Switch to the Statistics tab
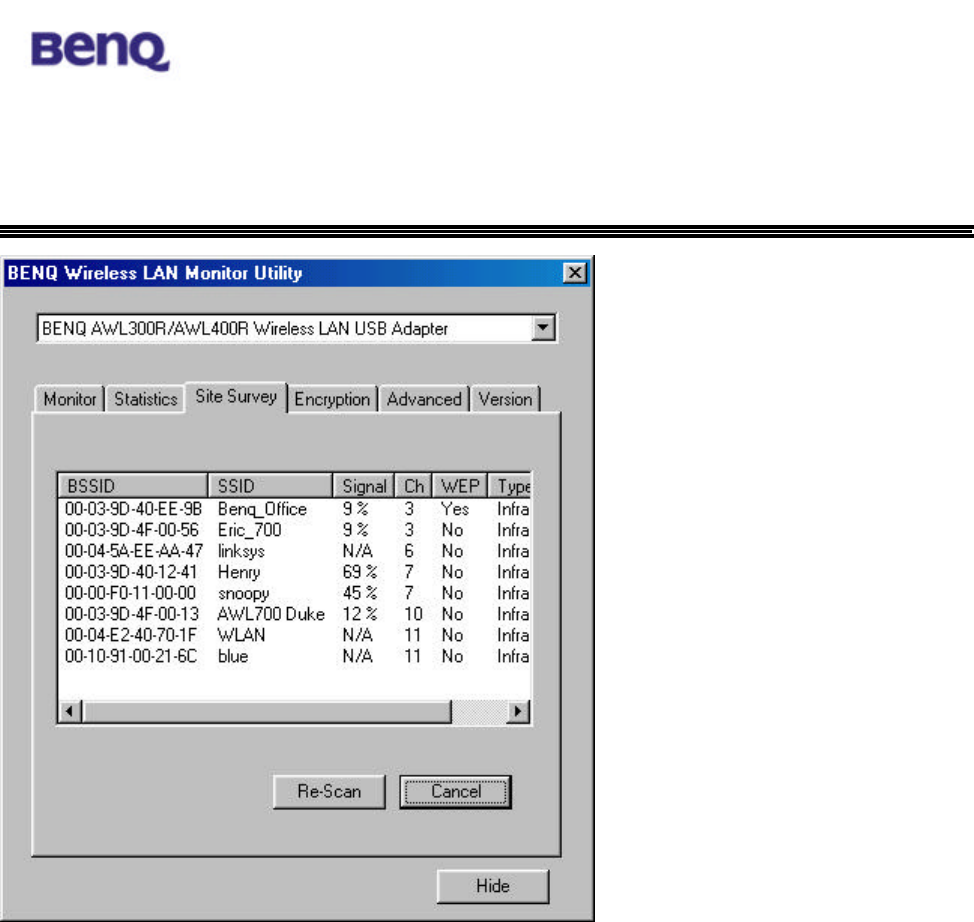Image resolution: width=974 pixels, height=922 pixels. tap(145, 399)
